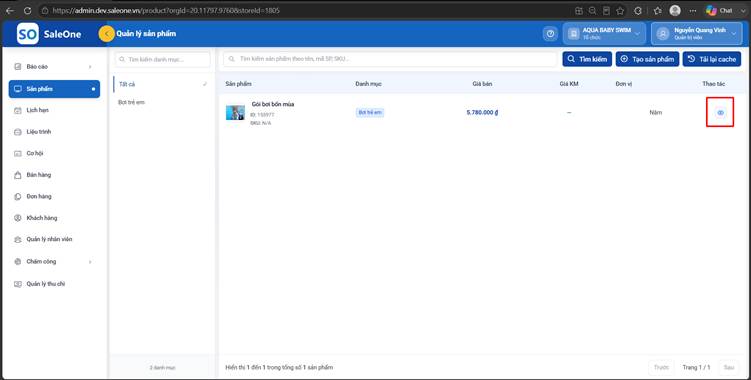Open the AQUA BABY SWIM organization dropdown
751x380 pixels.
[604, 34]
